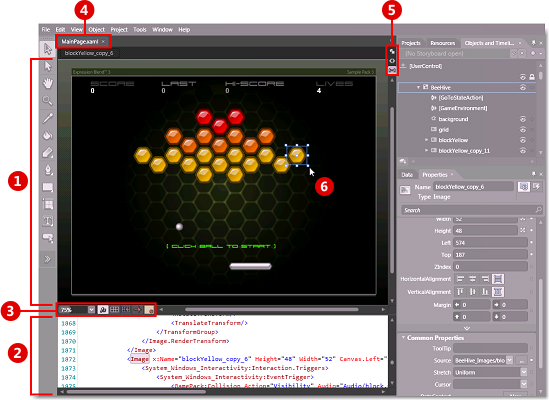The image size is (549, 400).
Task: Select the Selection arrow tool
Action: click(48, 49)
